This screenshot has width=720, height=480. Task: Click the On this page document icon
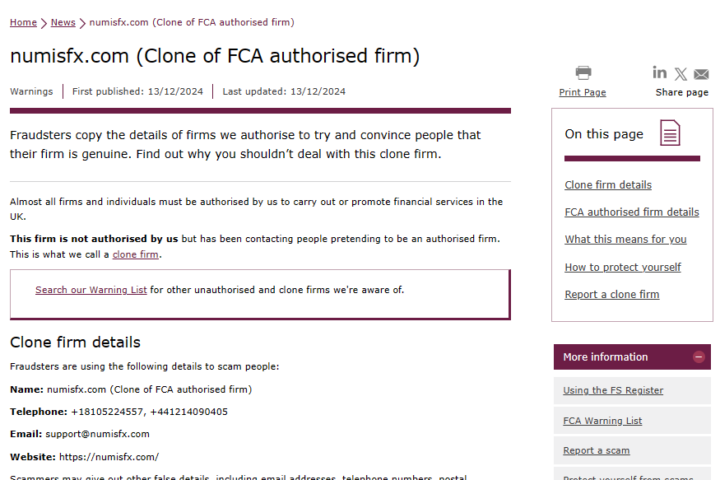pyautogui.click(x=670, y=133)
